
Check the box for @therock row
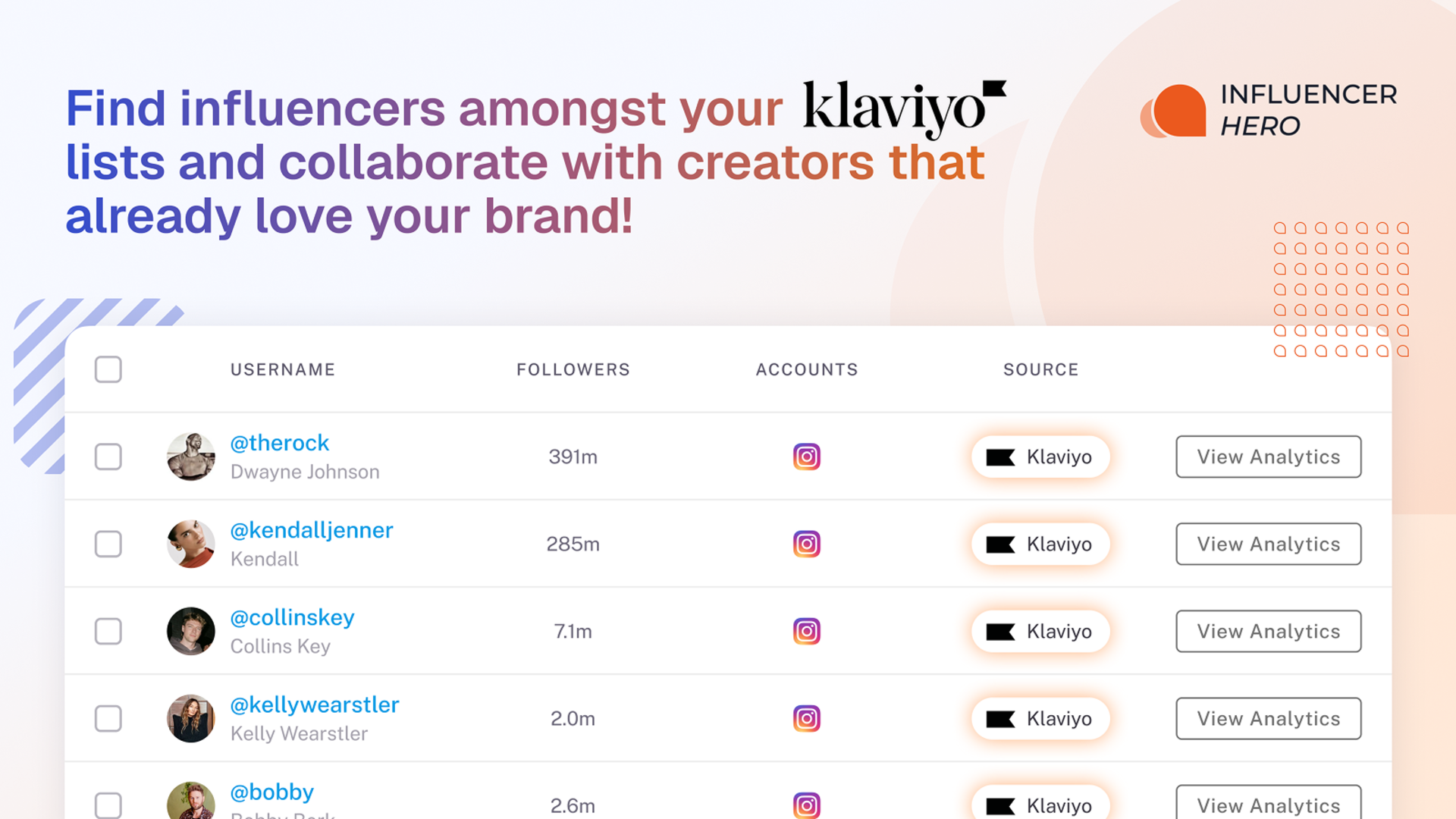(108, 457)
